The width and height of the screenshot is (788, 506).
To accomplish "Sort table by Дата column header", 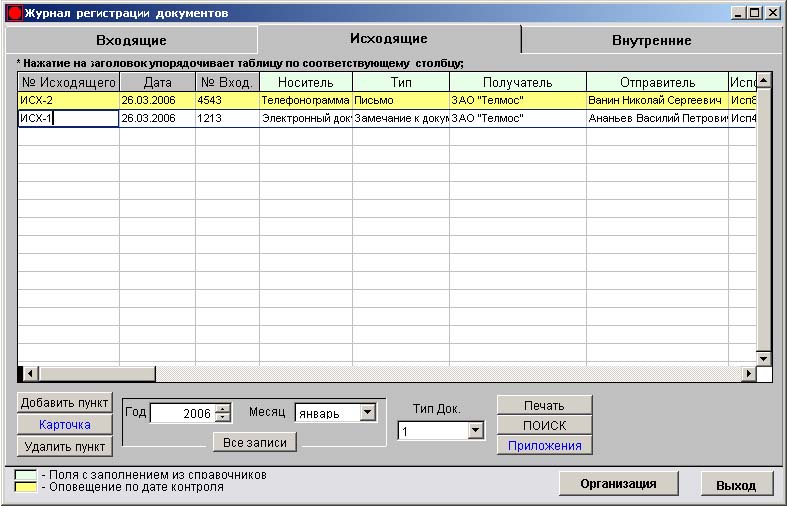I will point(157,82).
